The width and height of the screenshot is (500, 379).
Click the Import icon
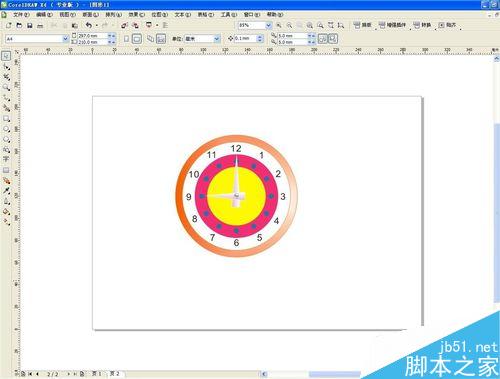click(125, 25)
